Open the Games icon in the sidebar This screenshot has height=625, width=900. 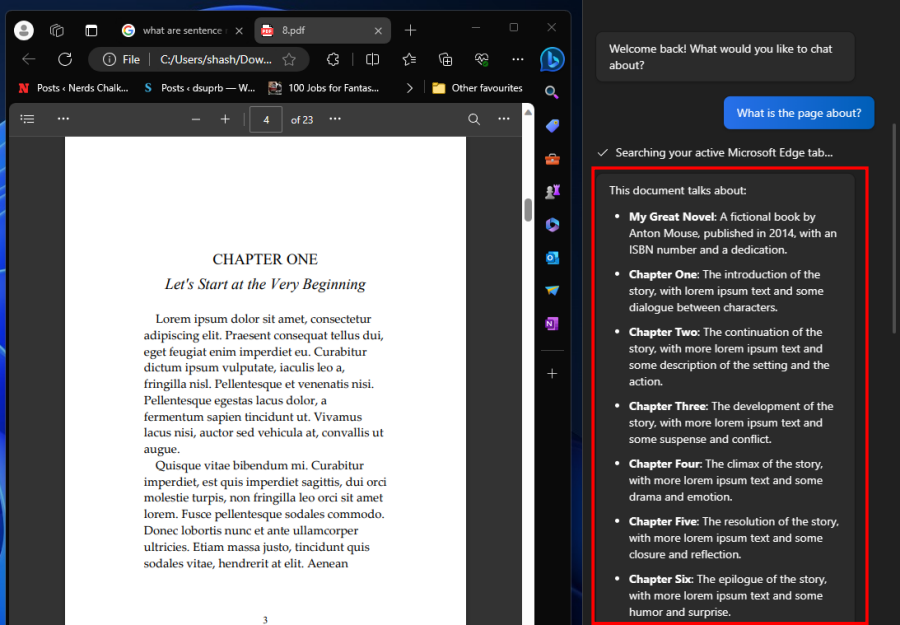pyautogui.click(x=552, y=191)
